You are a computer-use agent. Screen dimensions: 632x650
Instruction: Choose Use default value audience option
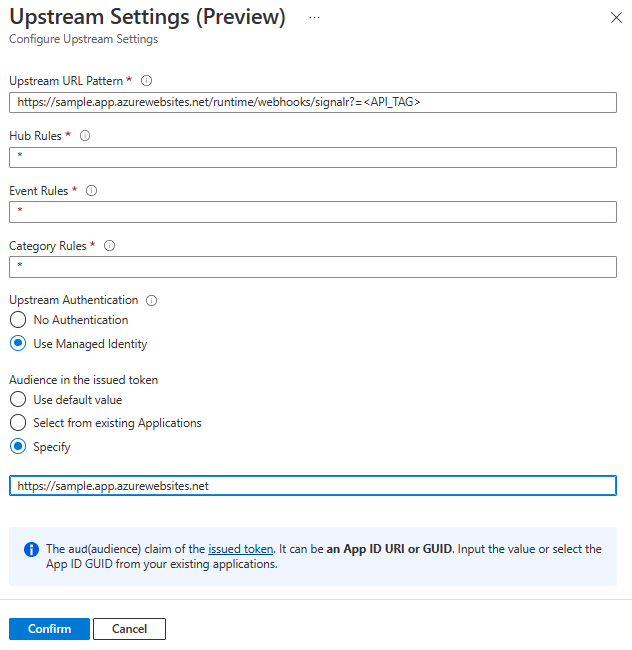[18, 400]
